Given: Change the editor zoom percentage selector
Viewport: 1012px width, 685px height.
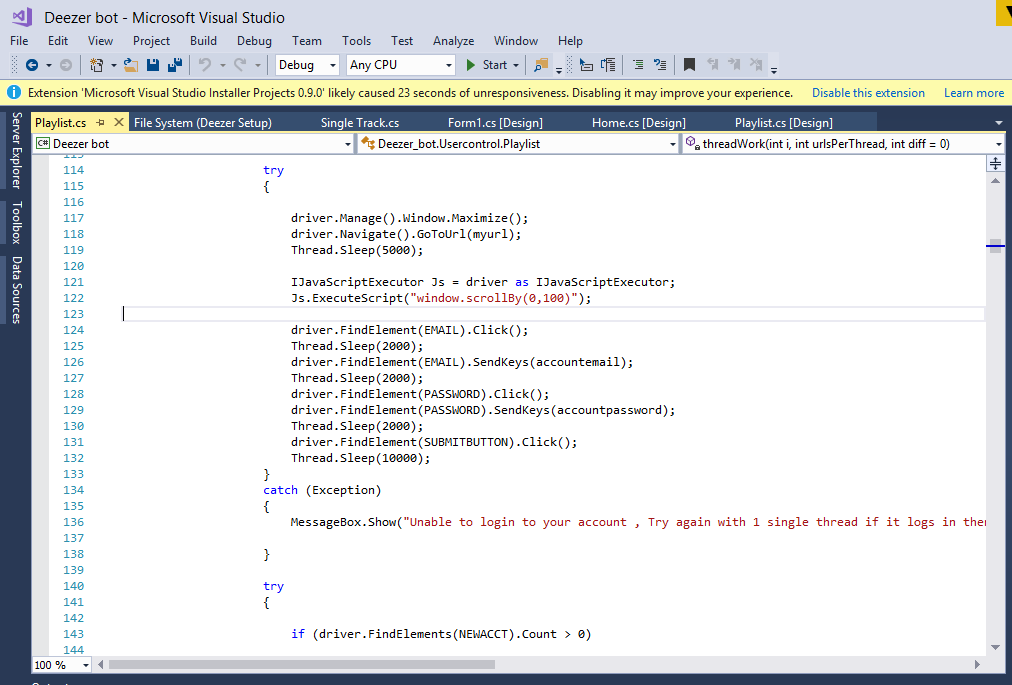Looking at the screenshot, I should (60, 664).
